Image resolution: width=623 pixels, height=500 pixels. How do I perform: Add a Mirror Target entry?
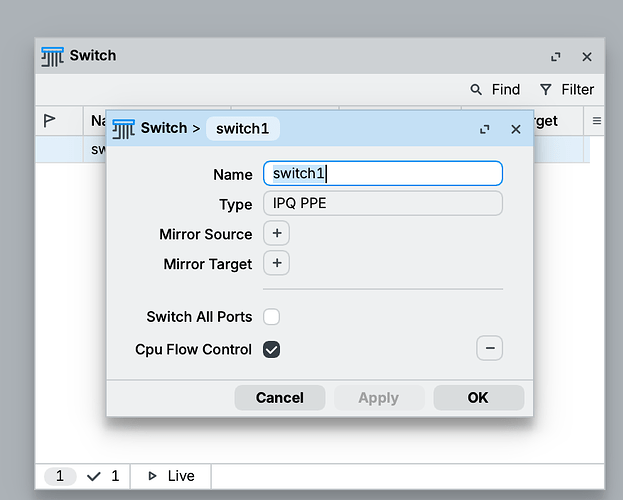[x=277, y=263]
